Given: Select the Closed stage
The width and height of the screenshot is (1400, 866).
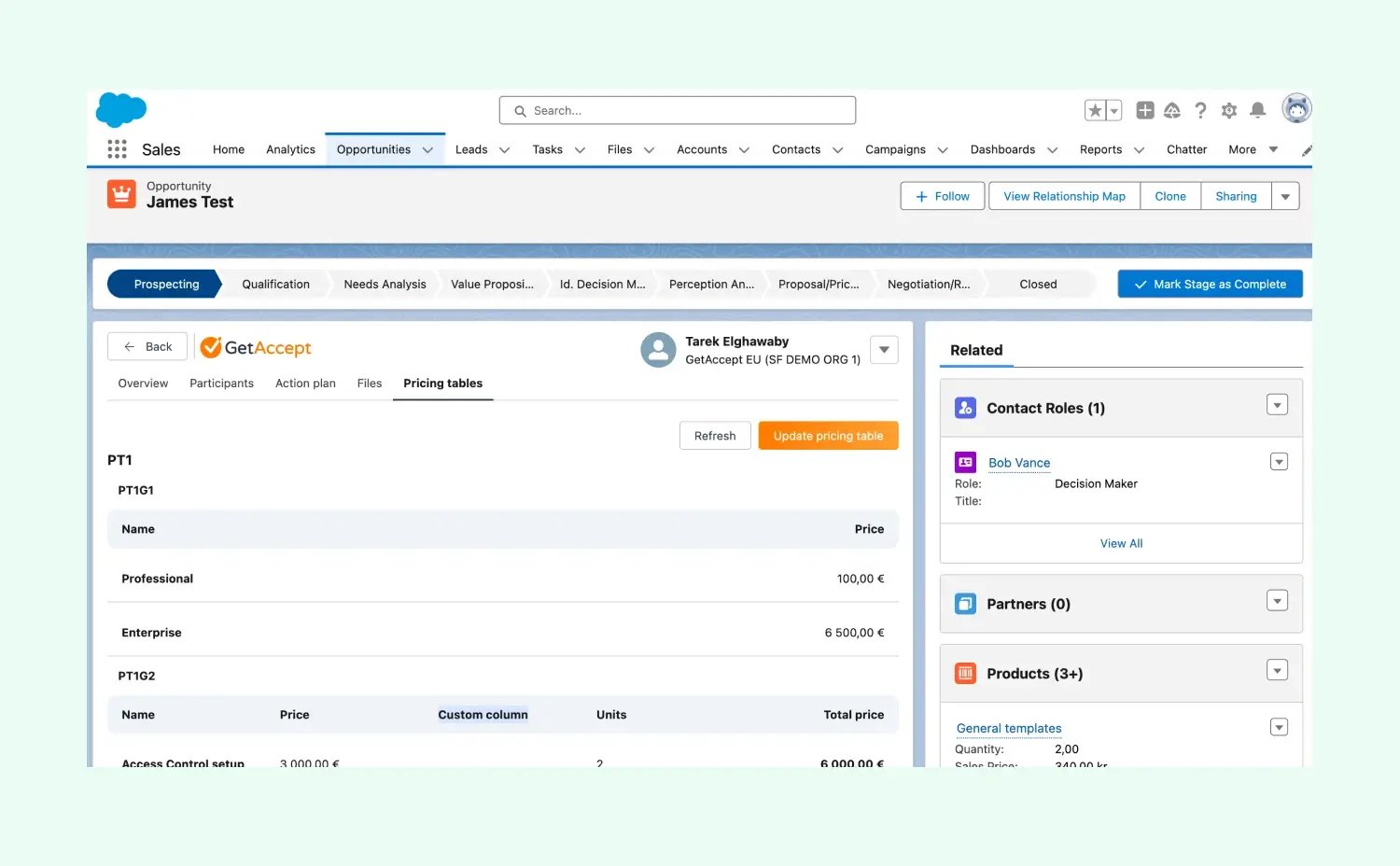Looking at the screenshot, I should [x=1038, y=284].
